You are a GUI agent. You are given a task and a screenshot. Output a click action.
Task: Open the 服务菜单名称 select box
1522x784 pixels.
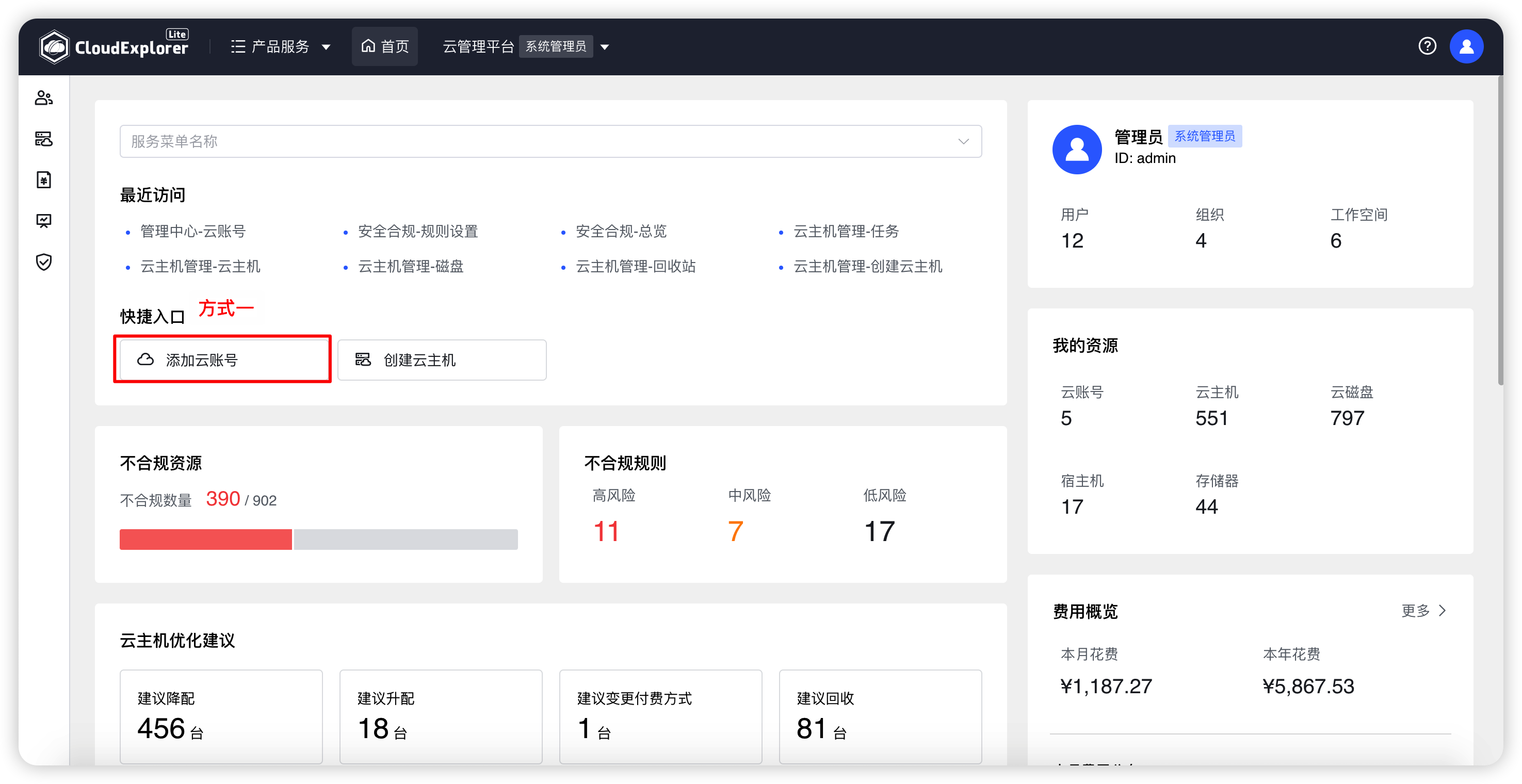(550, 141)
